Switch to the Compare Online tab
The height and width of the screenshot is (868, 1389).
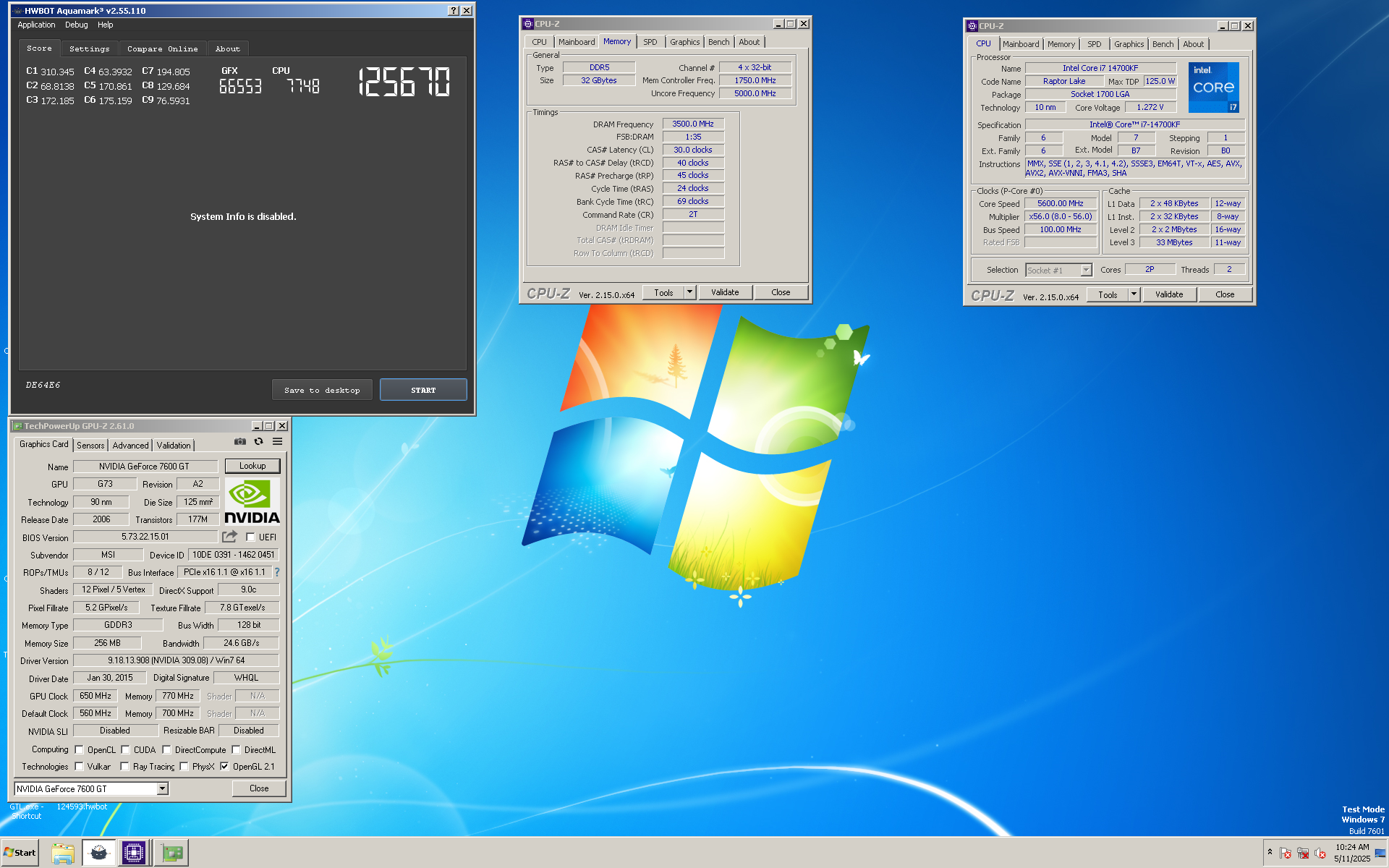pos(162,48)
